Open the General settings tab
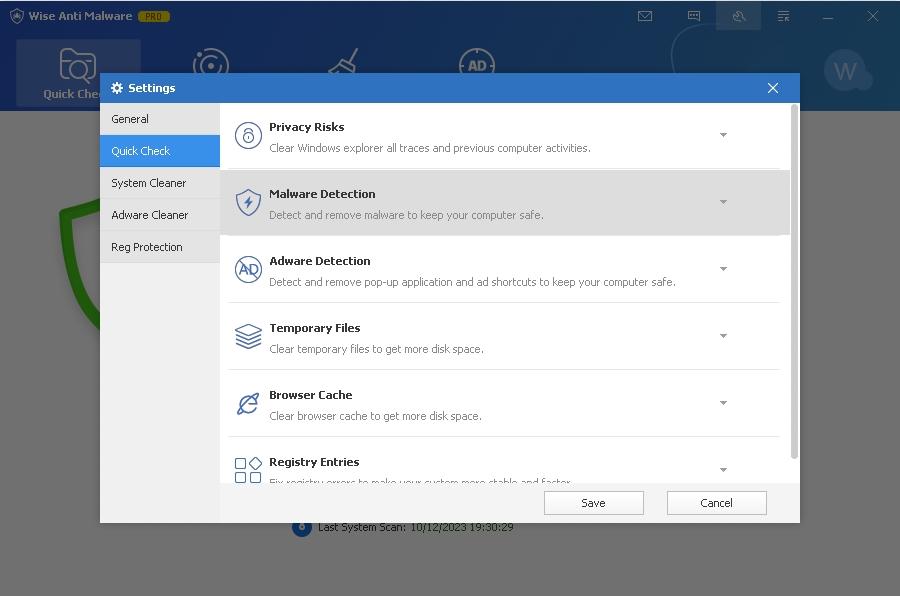Image resolution: width=900 pixels, height=596 pixels. tap(160, 119)
